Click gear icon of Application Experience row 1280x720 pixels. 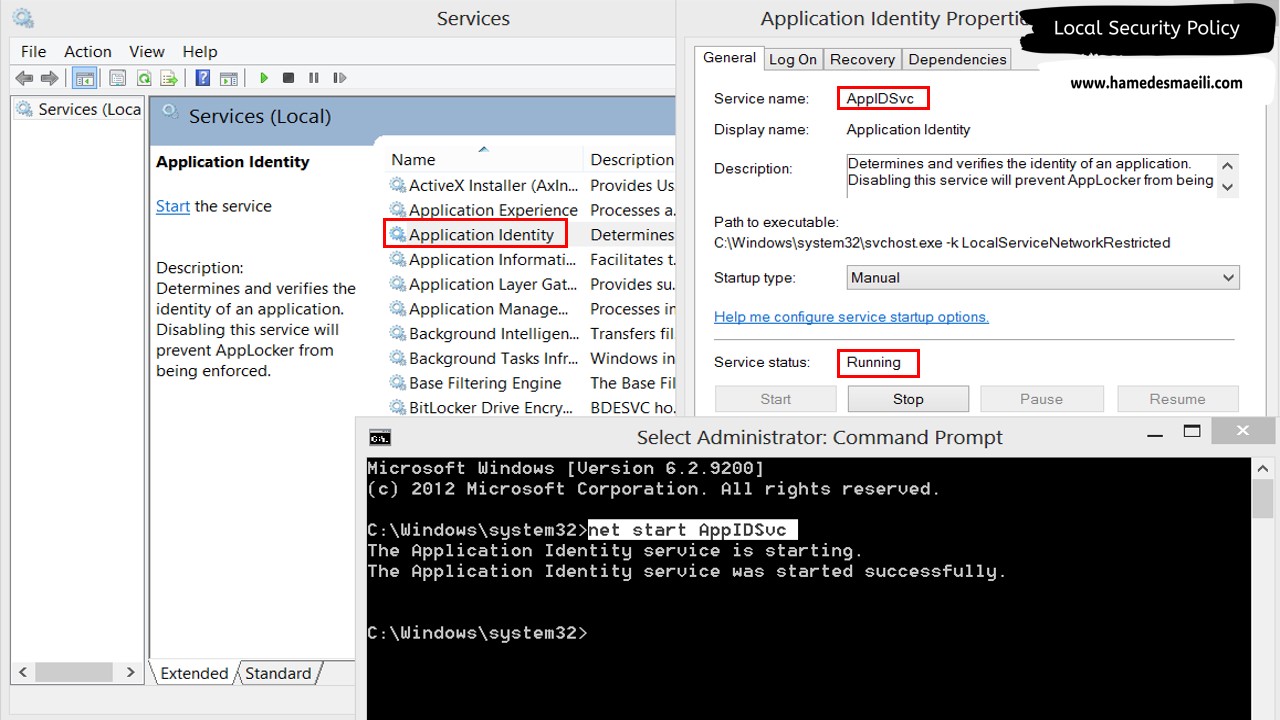[x=397, y=210]
